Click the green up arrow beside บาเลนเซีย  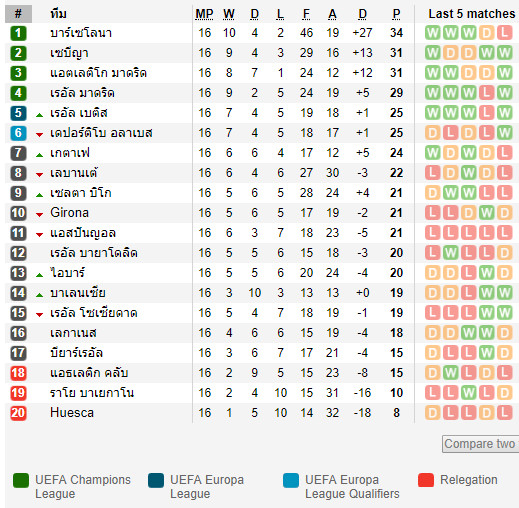tap(39, 295)
